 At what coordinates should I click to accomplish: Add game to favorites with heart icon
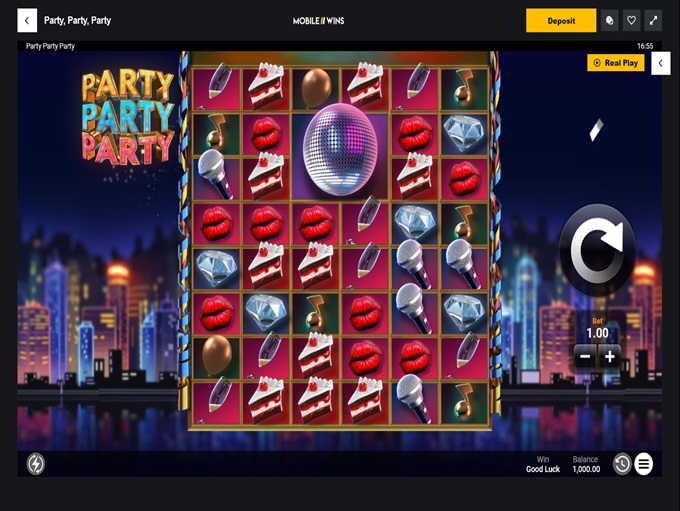tap(631, 20)
